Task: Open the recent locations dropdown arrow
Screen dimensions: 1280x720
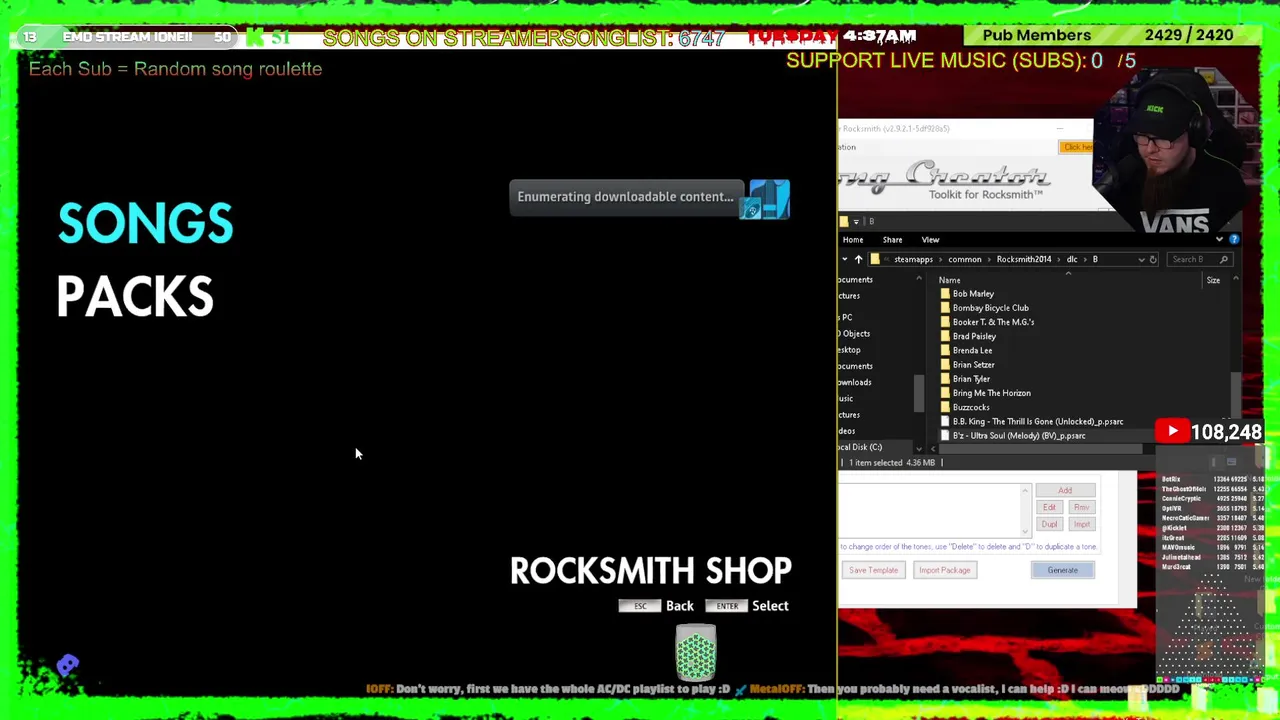Action: point(844,260)
